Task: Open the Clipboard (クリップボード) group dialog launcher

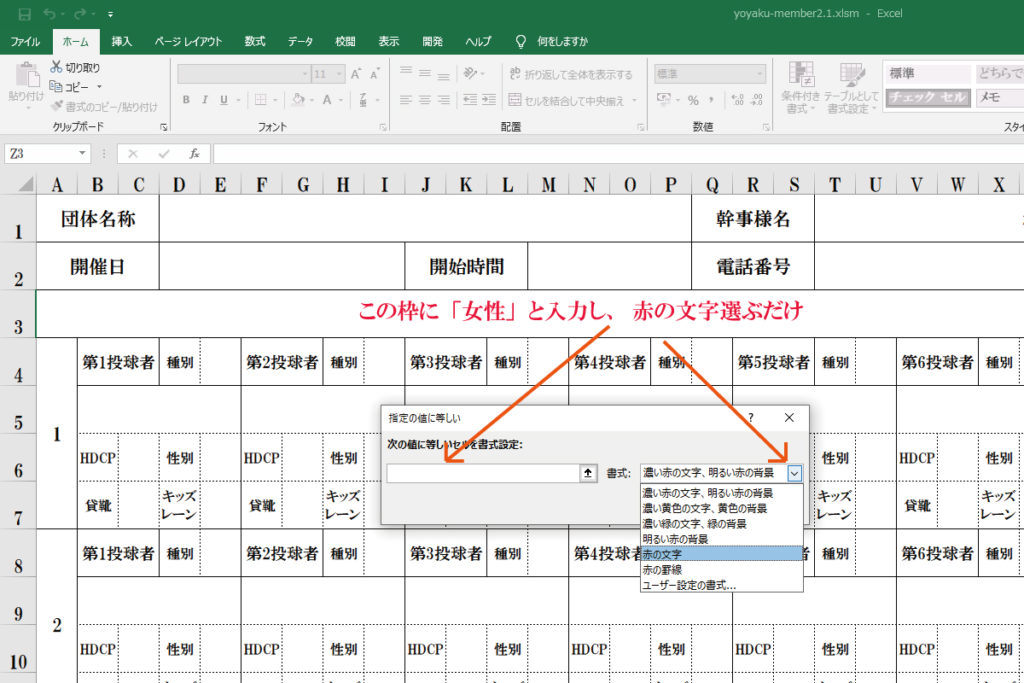Action: coord(163,127)
